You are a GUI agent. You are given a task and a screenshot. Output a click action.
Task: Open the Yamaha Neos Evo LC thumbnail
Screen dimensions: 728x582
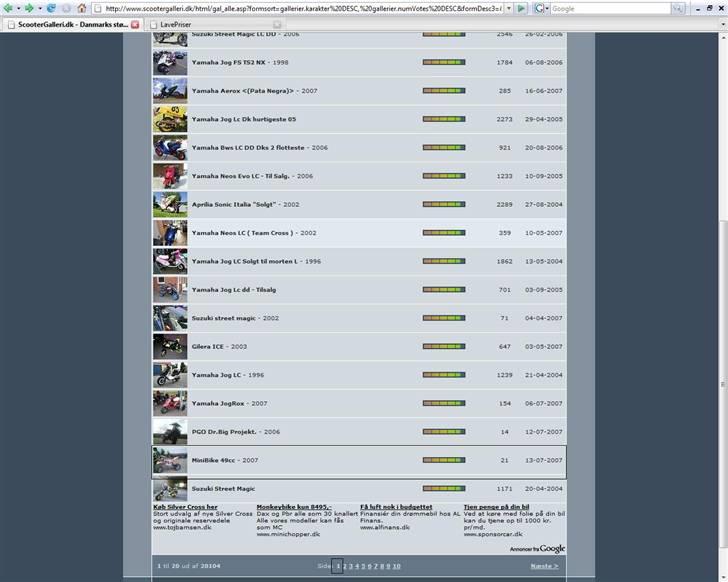pyautogui.click(x=170, y=176)
